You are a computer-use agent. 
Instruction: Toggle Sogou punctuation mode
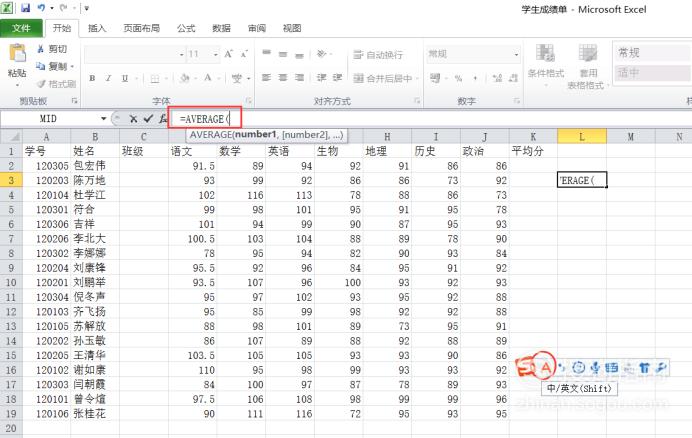point(562,367)
